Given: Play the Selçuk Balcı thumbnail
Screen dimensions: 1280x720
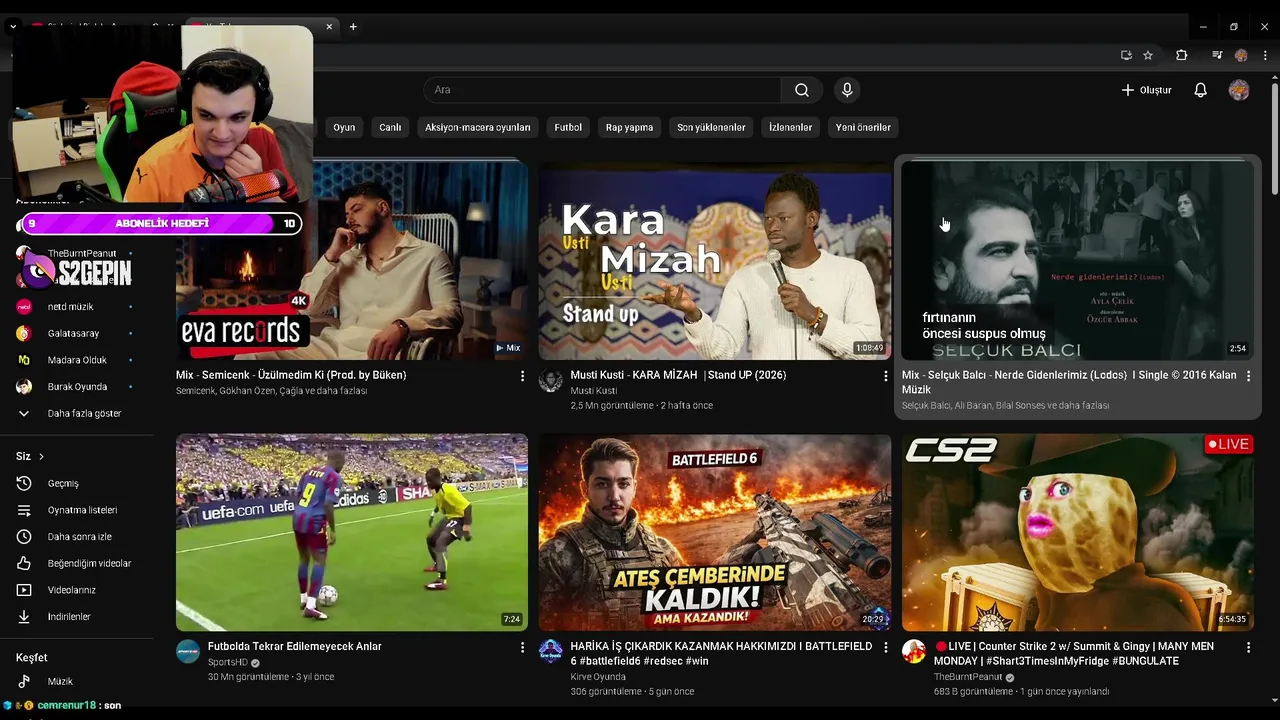Looking at the screenshot, I should [x=1078, y=260].
